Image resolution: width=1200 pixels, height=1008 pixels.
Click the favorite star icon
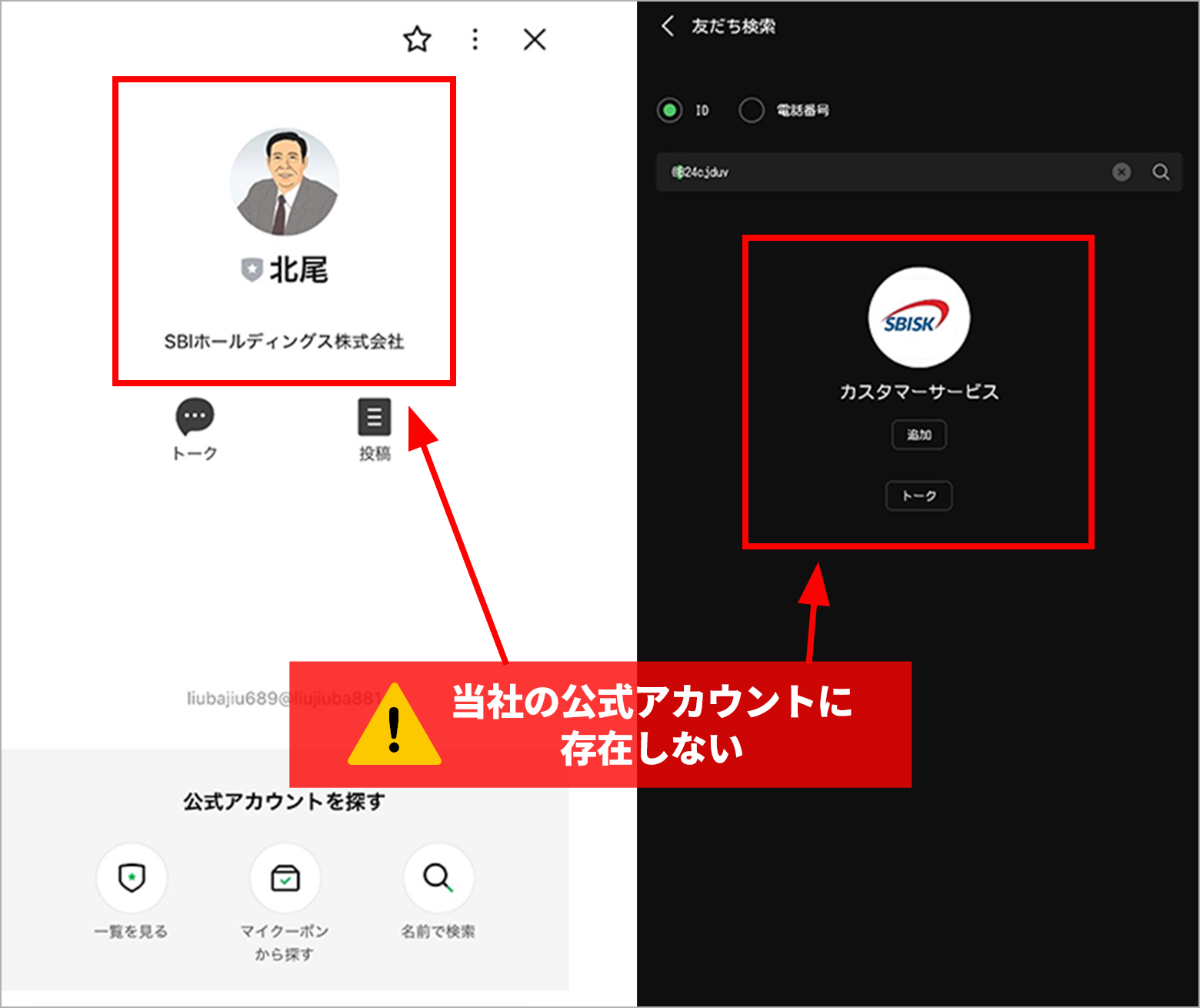[x=417, y=39]
